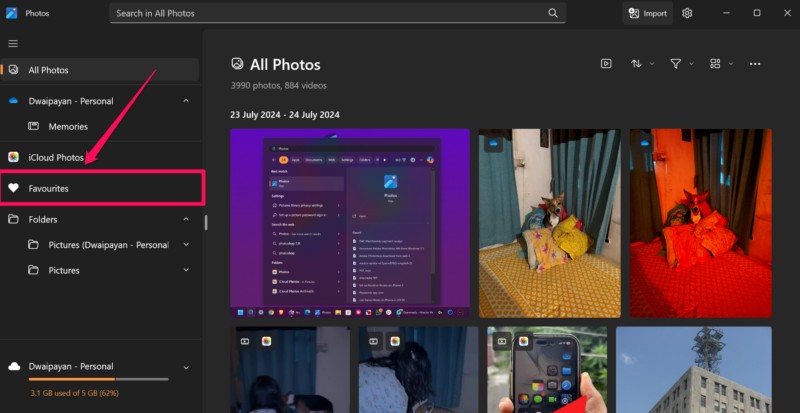Open the Favourites section
800x413 pixels.
tap(48, 188)
